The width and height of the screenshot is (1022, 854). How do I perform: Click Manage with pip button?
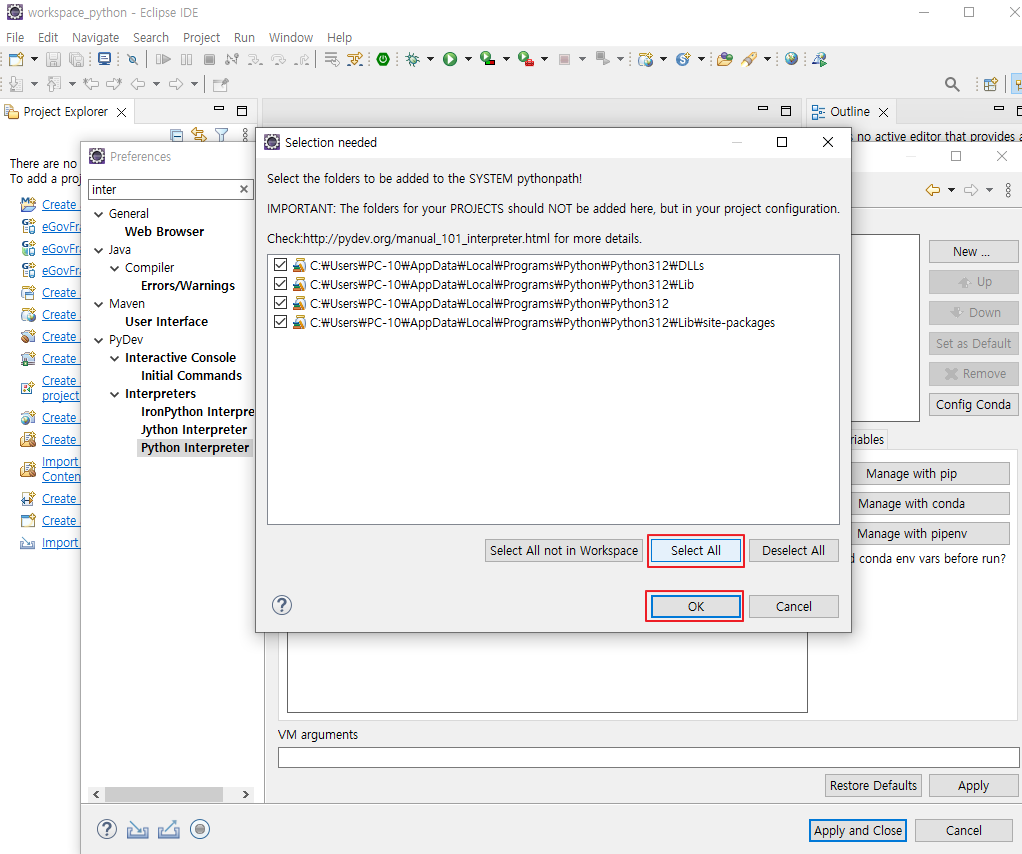click(930, 473)
